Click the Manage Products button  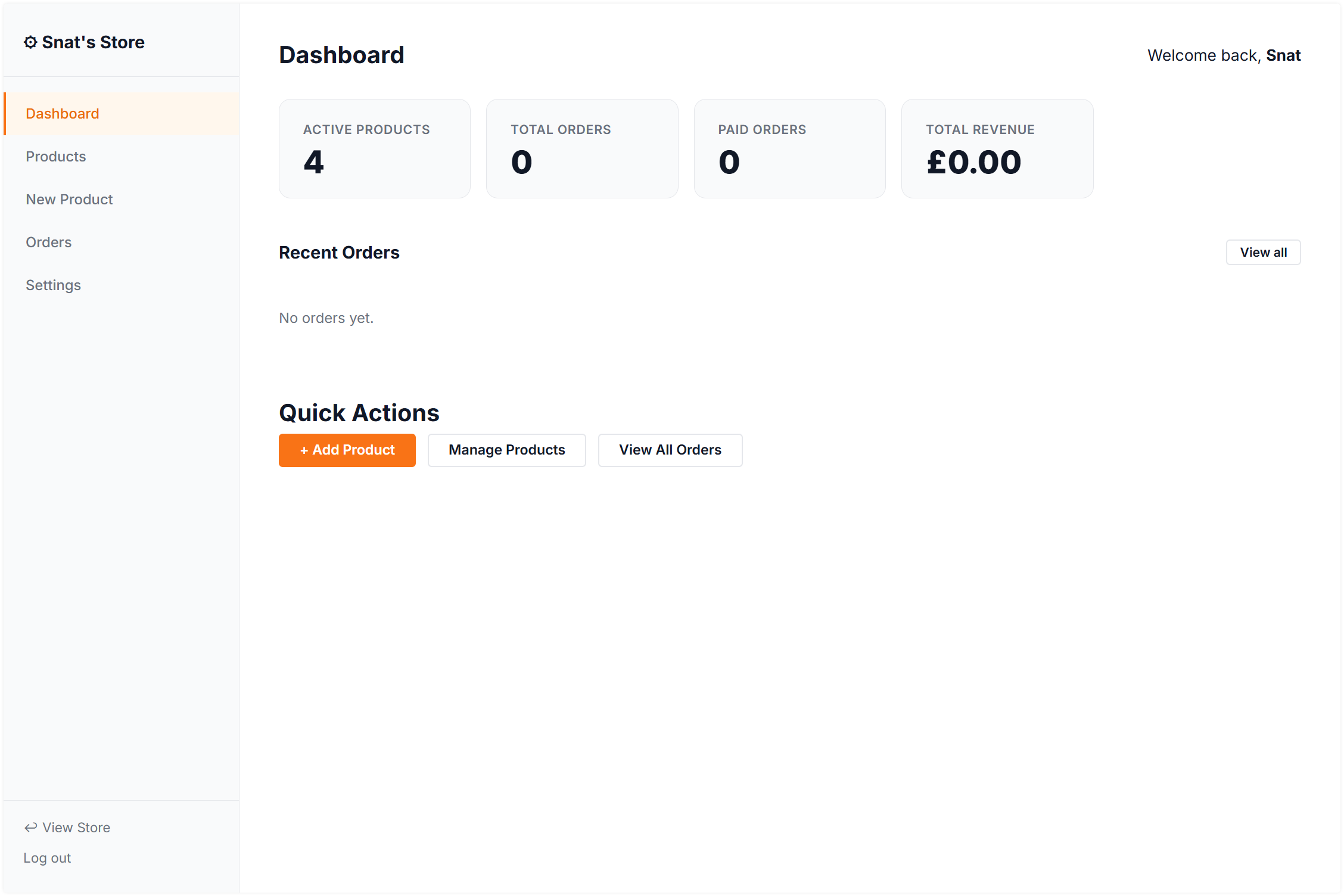click(x=506, y=450)
